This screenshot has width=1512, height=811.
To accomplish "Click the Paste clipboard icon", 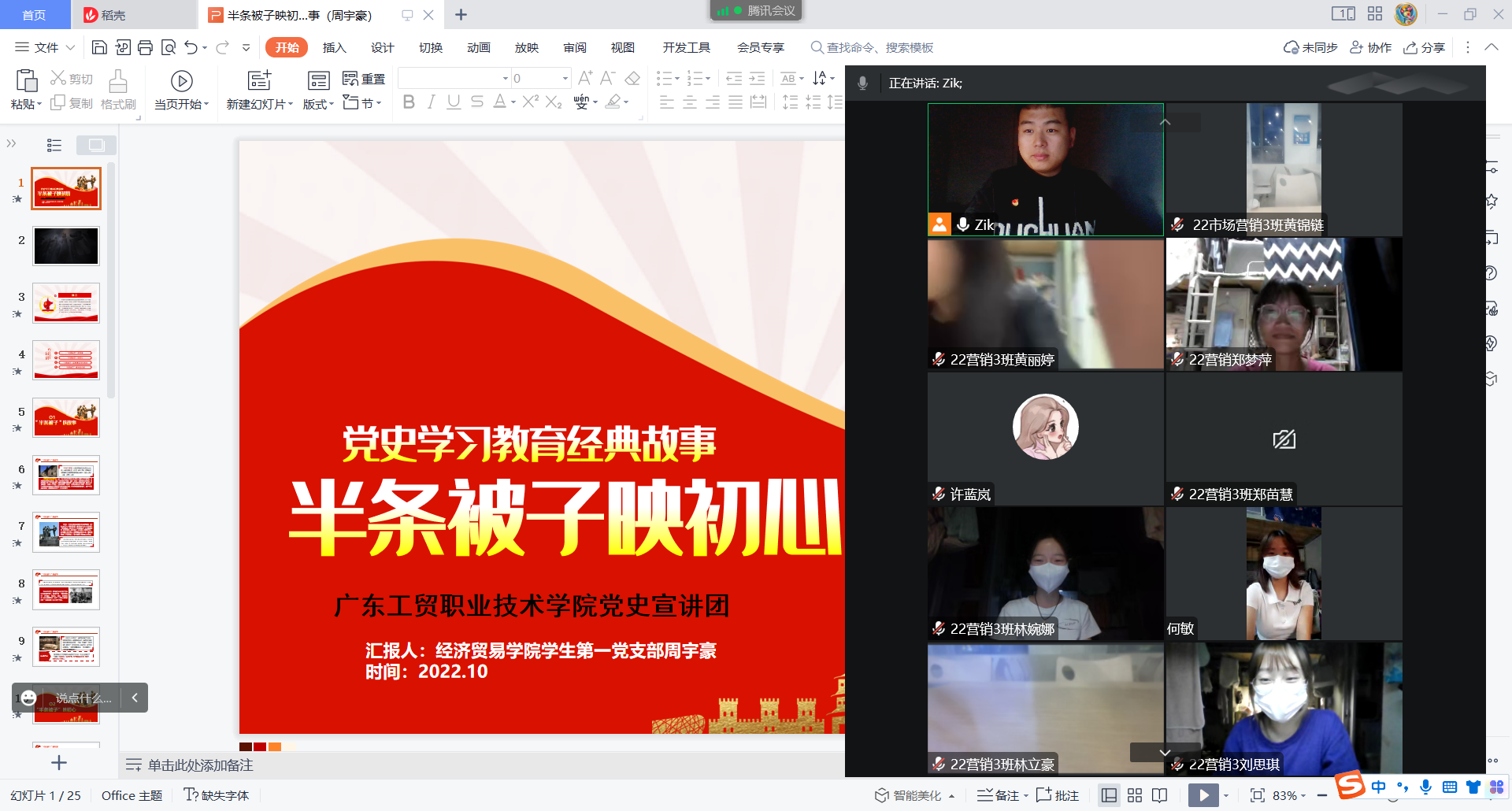I will point(26,81).
